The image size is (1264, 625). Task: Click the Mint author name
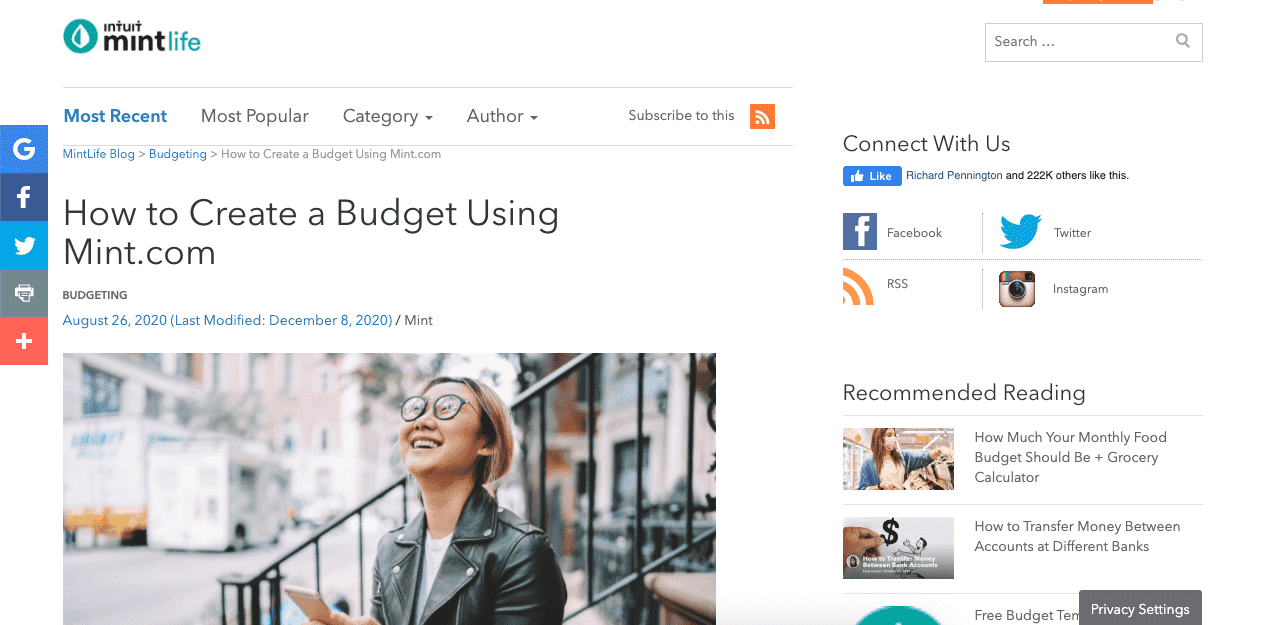click(418, 321)
